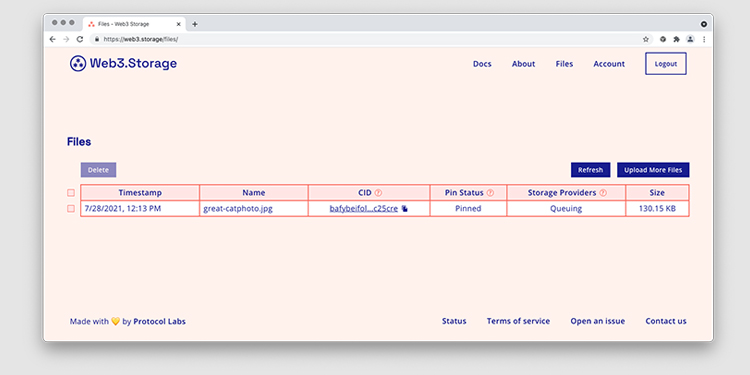The width and height of the screenshot is (750, 375).
Task: Click the Web3.Storage brand name text
Action: (133, 63)
